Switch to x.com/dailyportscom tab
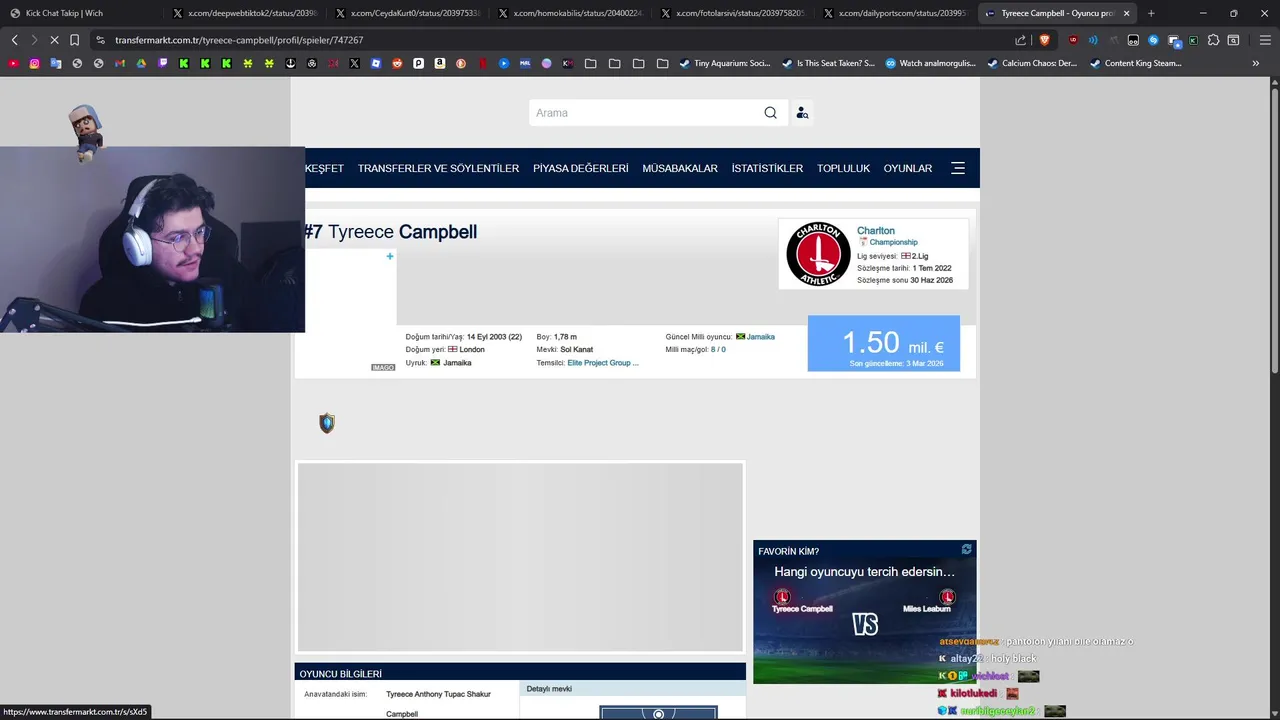The width and height of the screenshot is (1280, 720). coord(895,13)
